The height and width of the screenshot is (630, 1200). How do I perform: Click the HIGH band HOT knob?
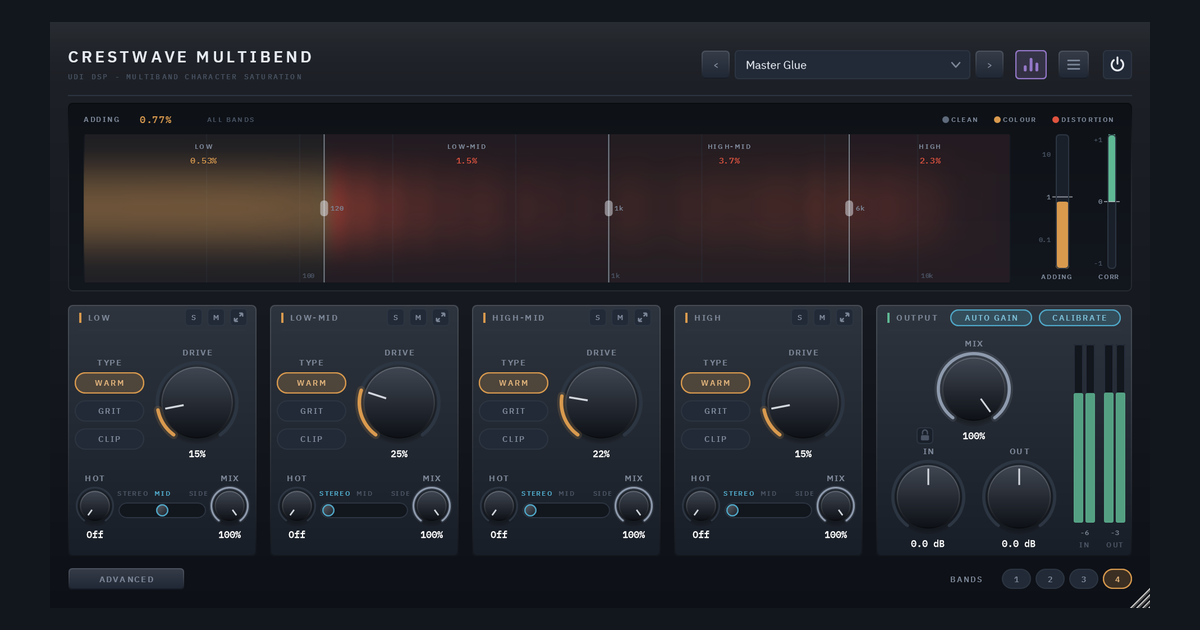(700, 506)
